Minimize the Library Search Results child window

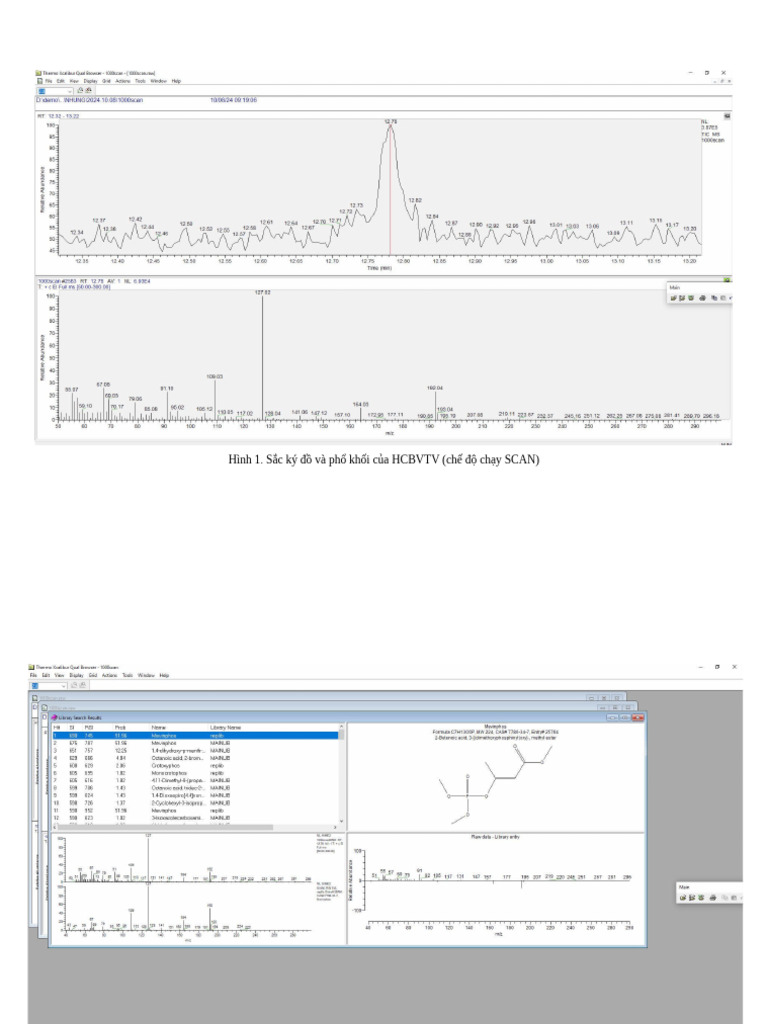tap(613, 718)
